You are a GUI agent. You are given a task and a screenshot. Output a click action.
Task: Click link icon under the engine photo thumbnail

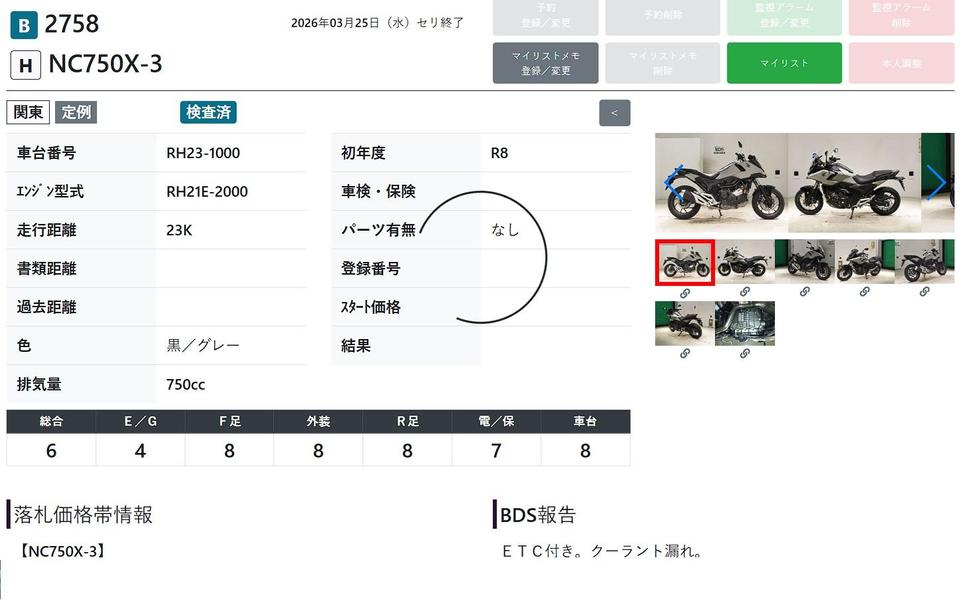[745, 354]
